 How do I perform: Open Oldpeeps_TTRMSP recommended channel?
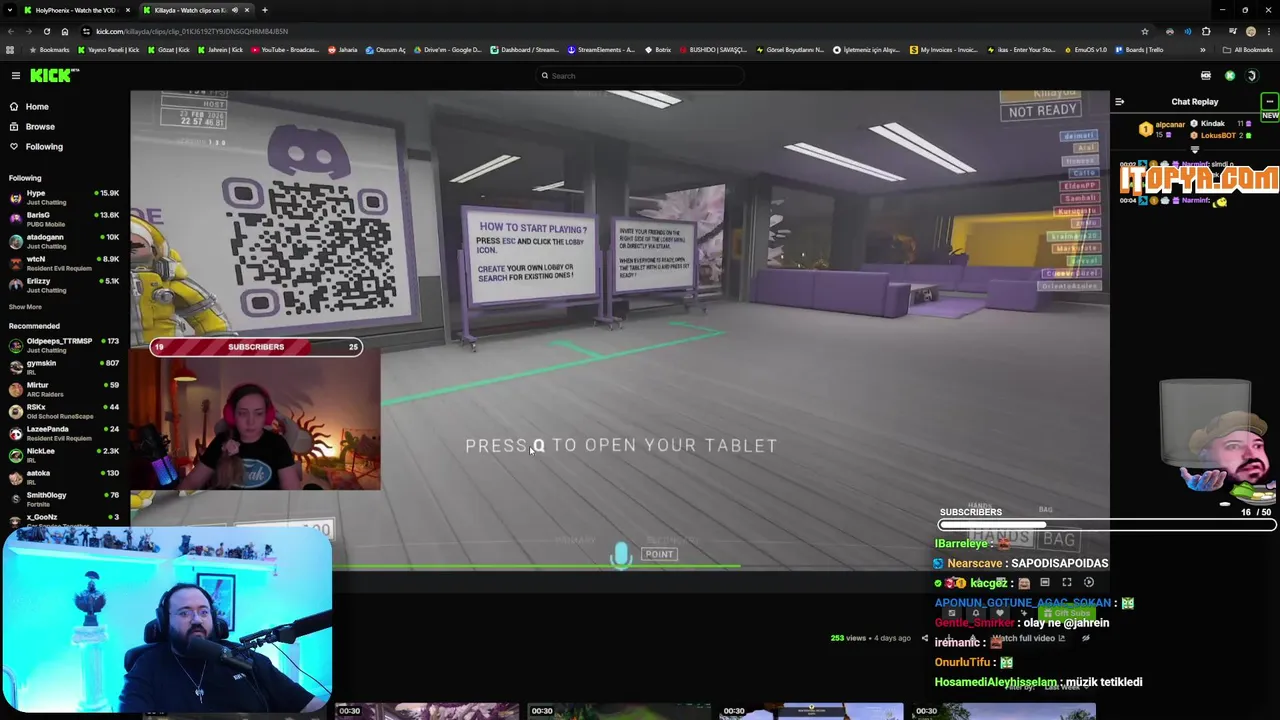click(63, 345)
